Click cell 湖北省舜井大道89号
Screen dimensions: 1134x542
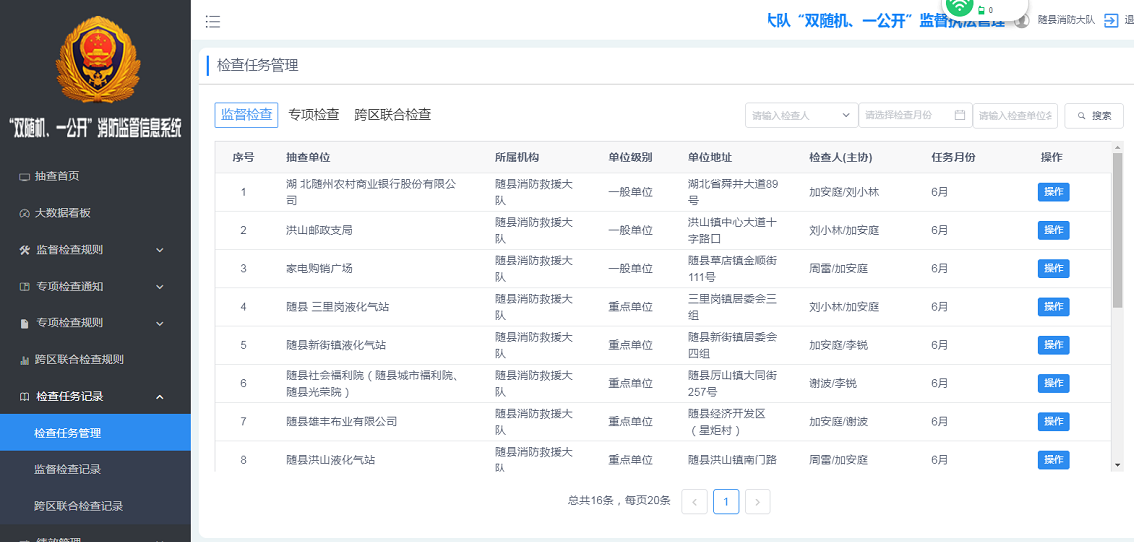coord(733,192)
